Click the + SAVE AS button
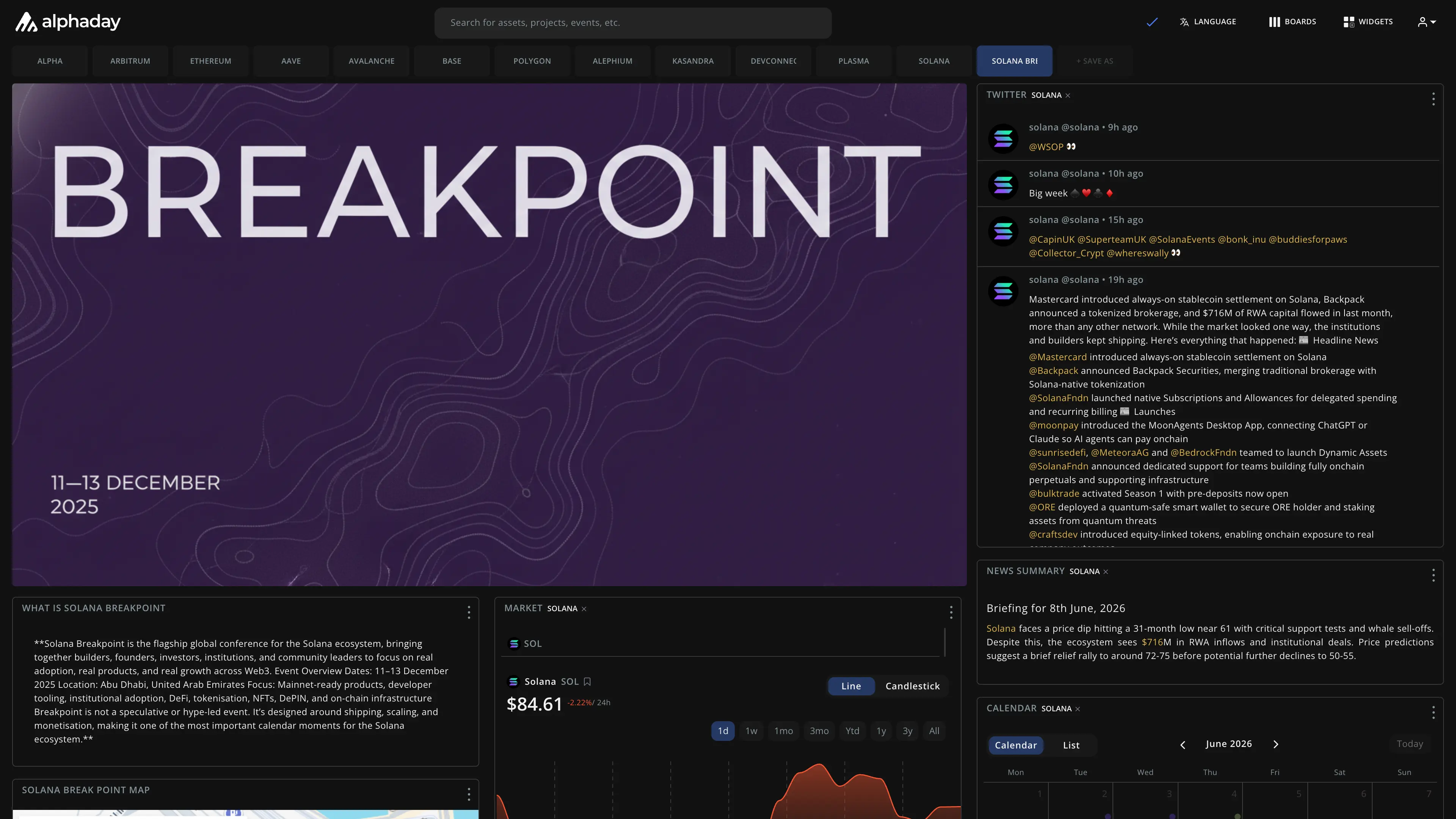Image resolution: width=1456 pixels, height=819 pixels. pos(1095,61)
